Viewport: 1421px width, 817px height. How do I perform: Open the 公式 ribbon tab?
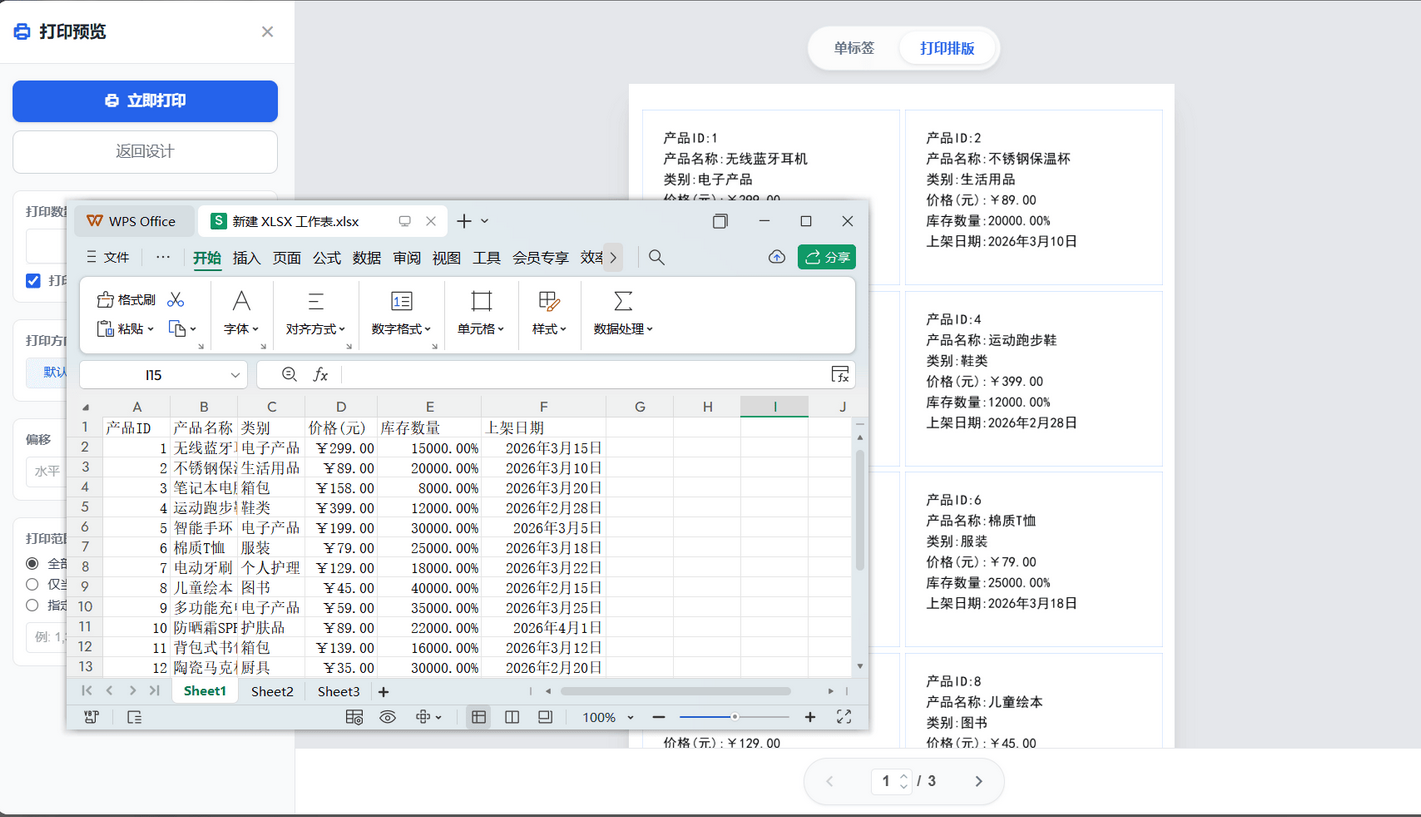[327, 258]
